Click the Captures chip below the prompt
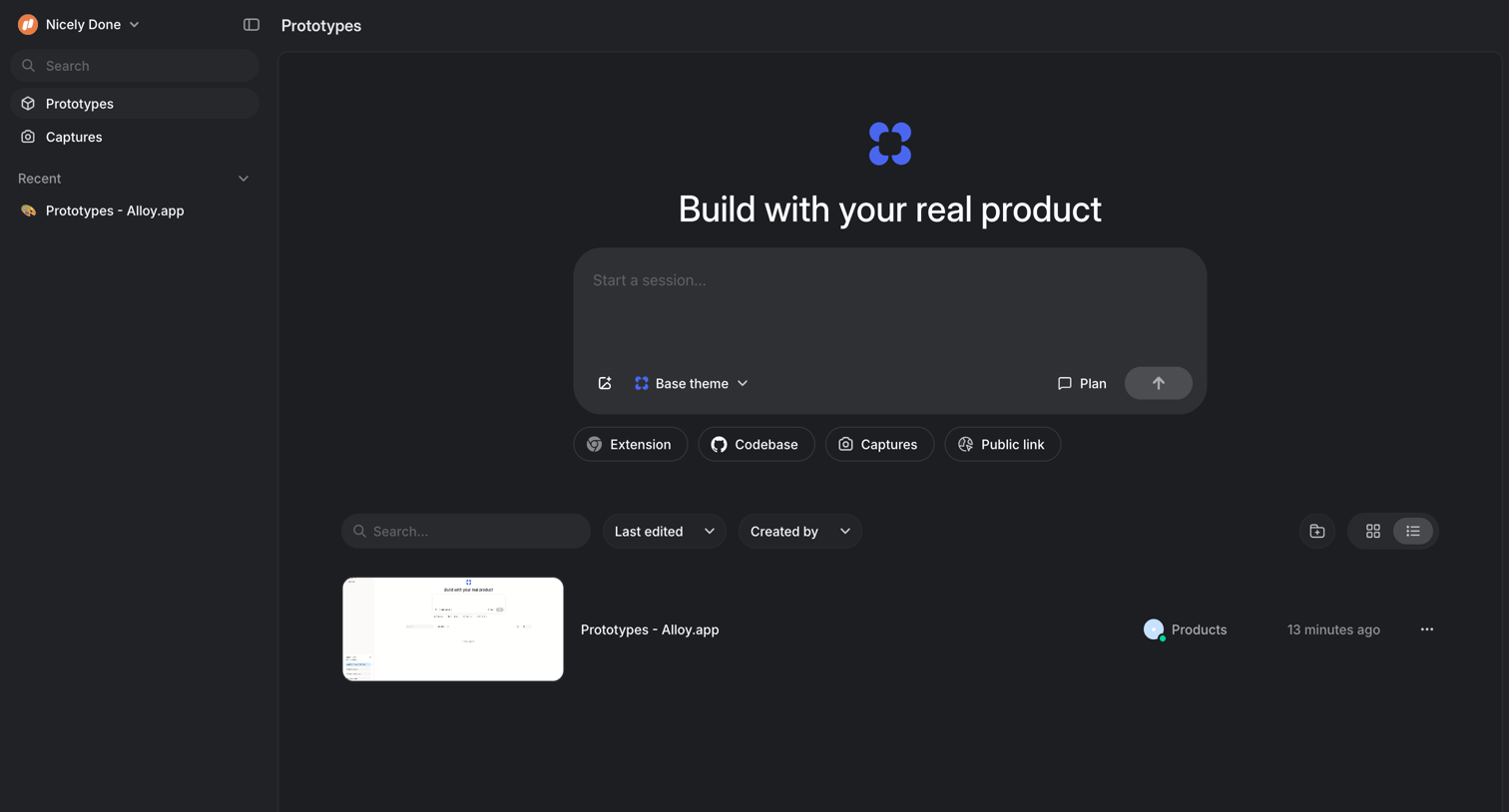 pos(879,444)
